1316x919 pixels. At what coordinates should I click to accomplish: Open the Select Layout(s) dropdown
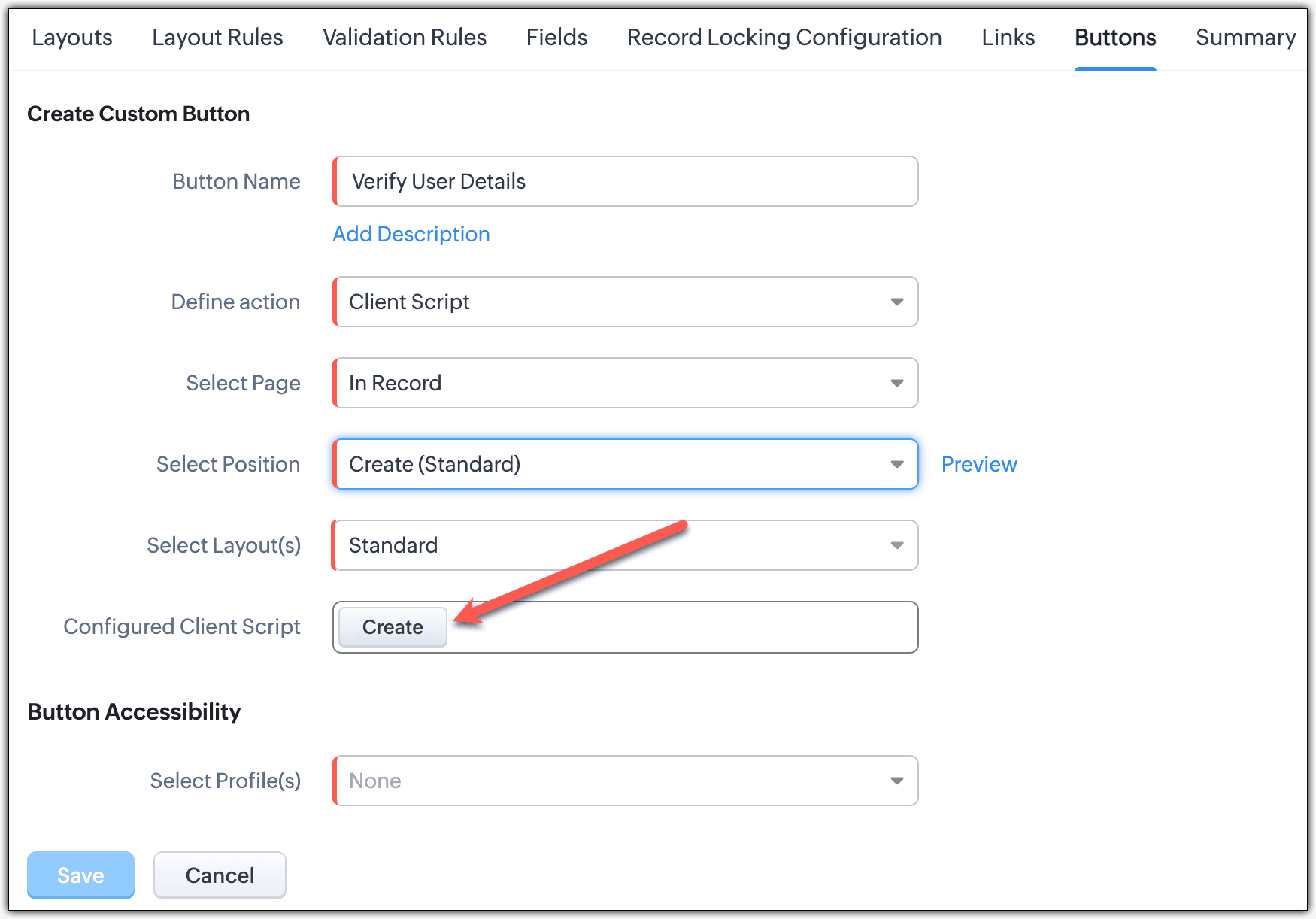tap(626, 545)
